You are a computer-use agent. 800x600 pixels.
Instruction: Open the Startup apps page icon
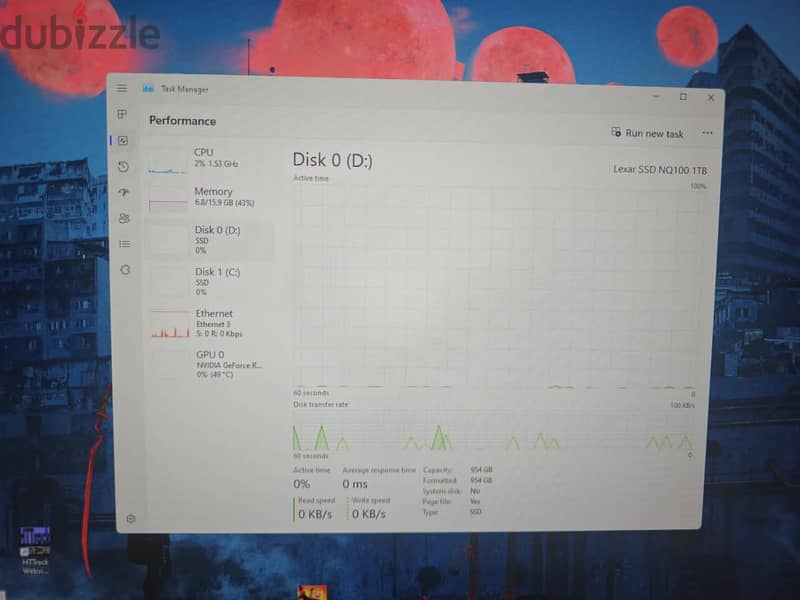pyautogui.click(x=123, y=192)
